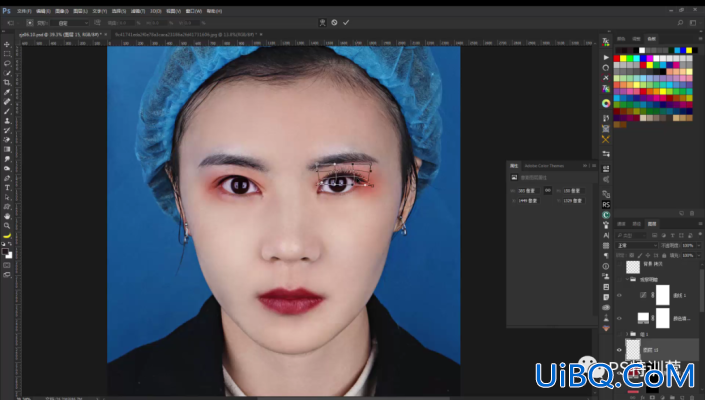Viewport: 705px width, 400px height.
Task: Select the Eraser tool
Action: pos(7,140)
